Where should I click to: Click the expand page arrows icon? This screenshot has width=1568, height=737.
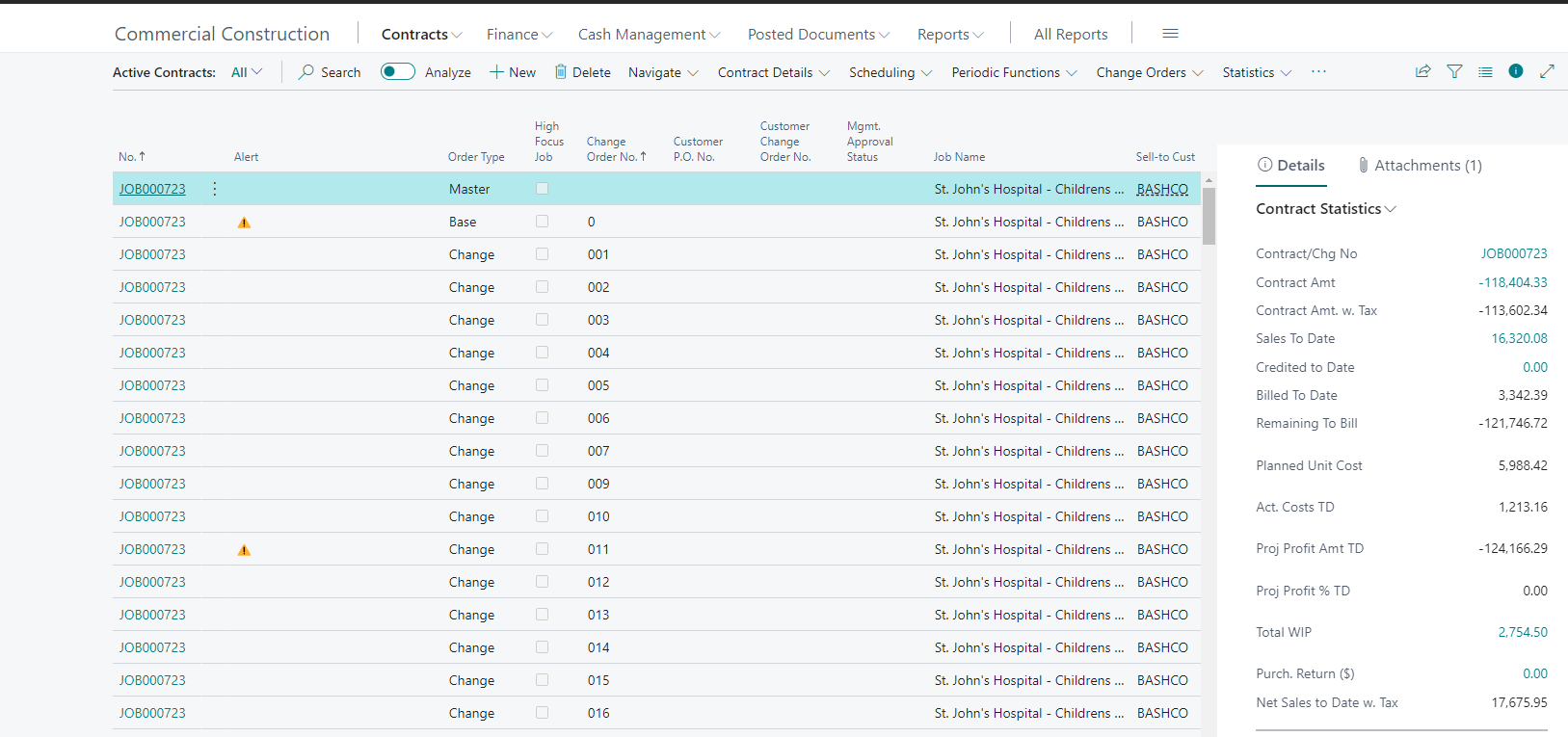(x=1547, y=71)
